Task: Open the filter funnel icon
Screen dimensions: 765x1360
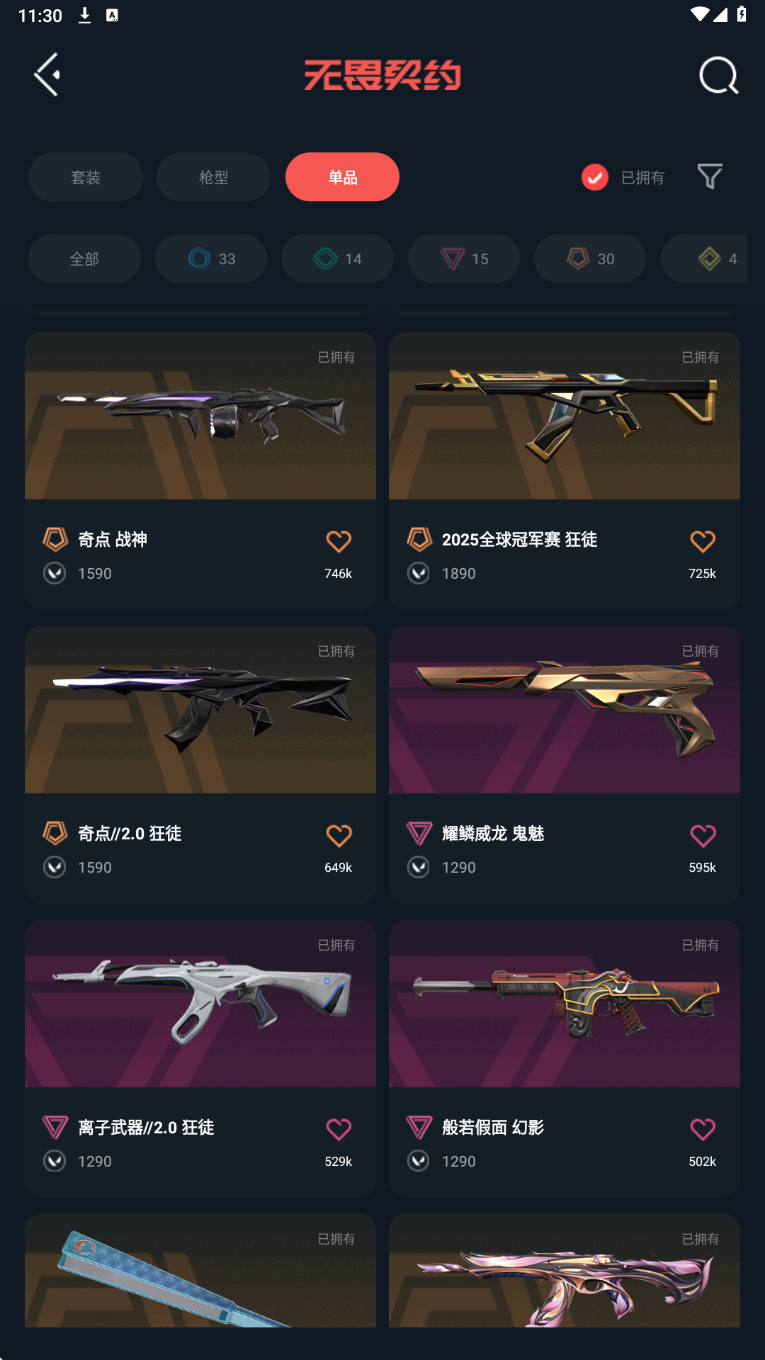Action: point(709,177)
